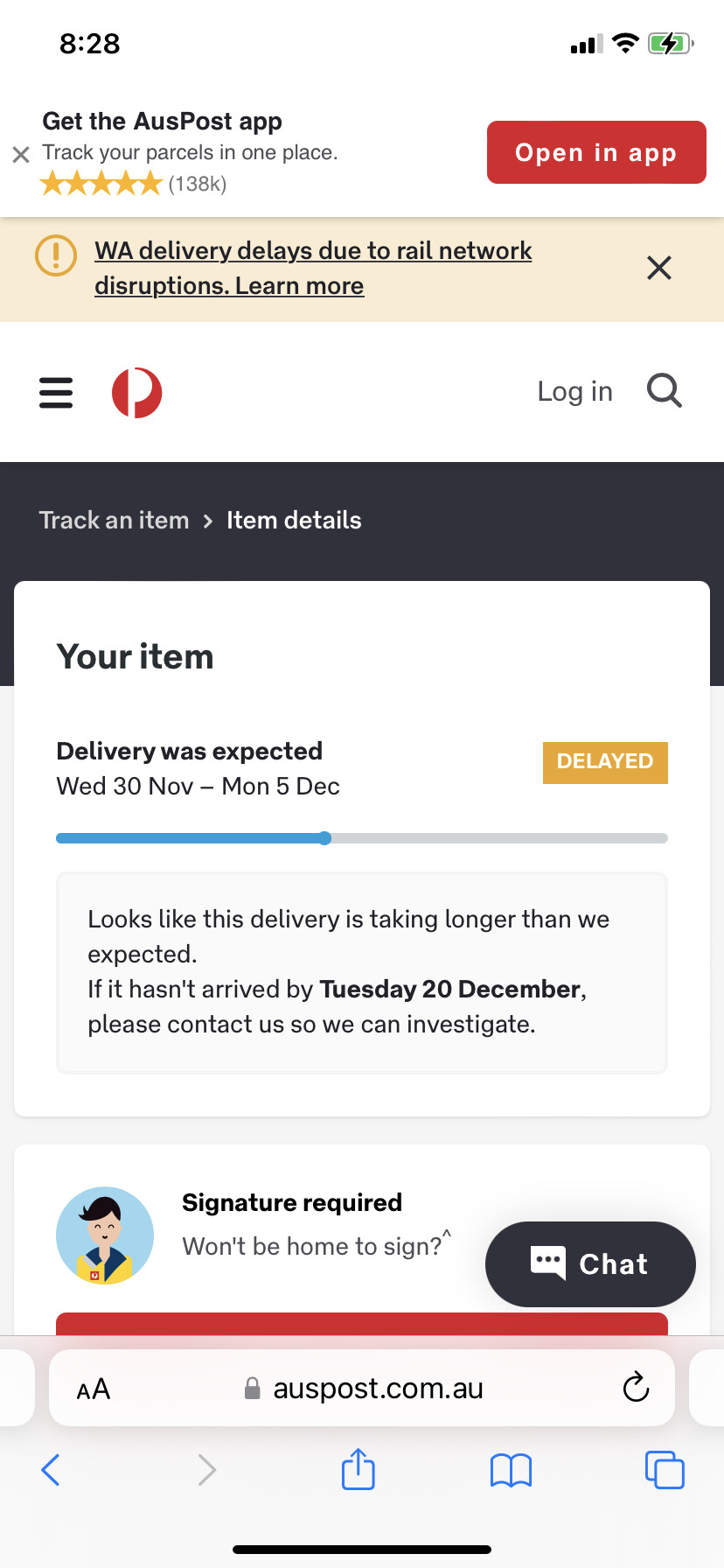724x1568 pixels.
Task: Start a Chat conversation
Action: pos(590,1264)
